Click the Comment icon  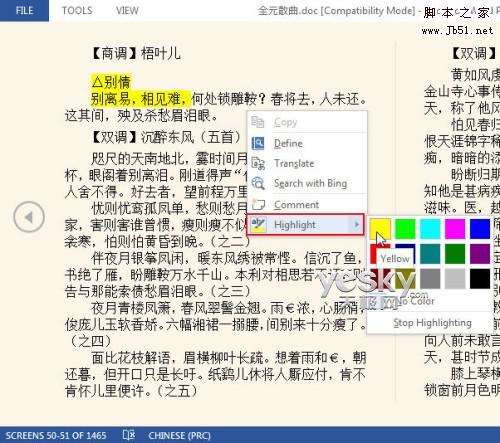click(258, 204)
